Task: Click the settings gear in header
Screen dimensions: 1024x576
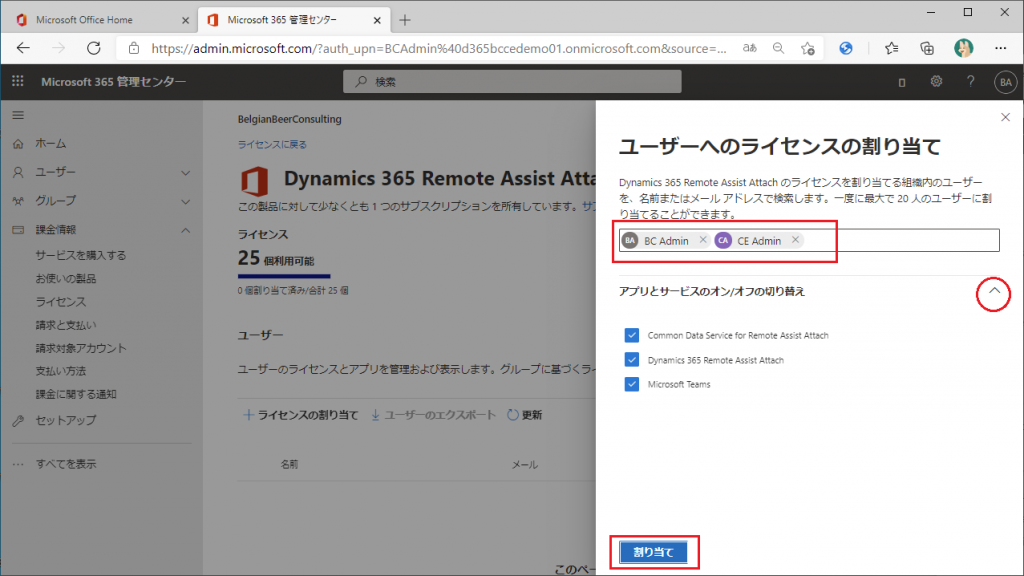Action: [x=936, y=82]
